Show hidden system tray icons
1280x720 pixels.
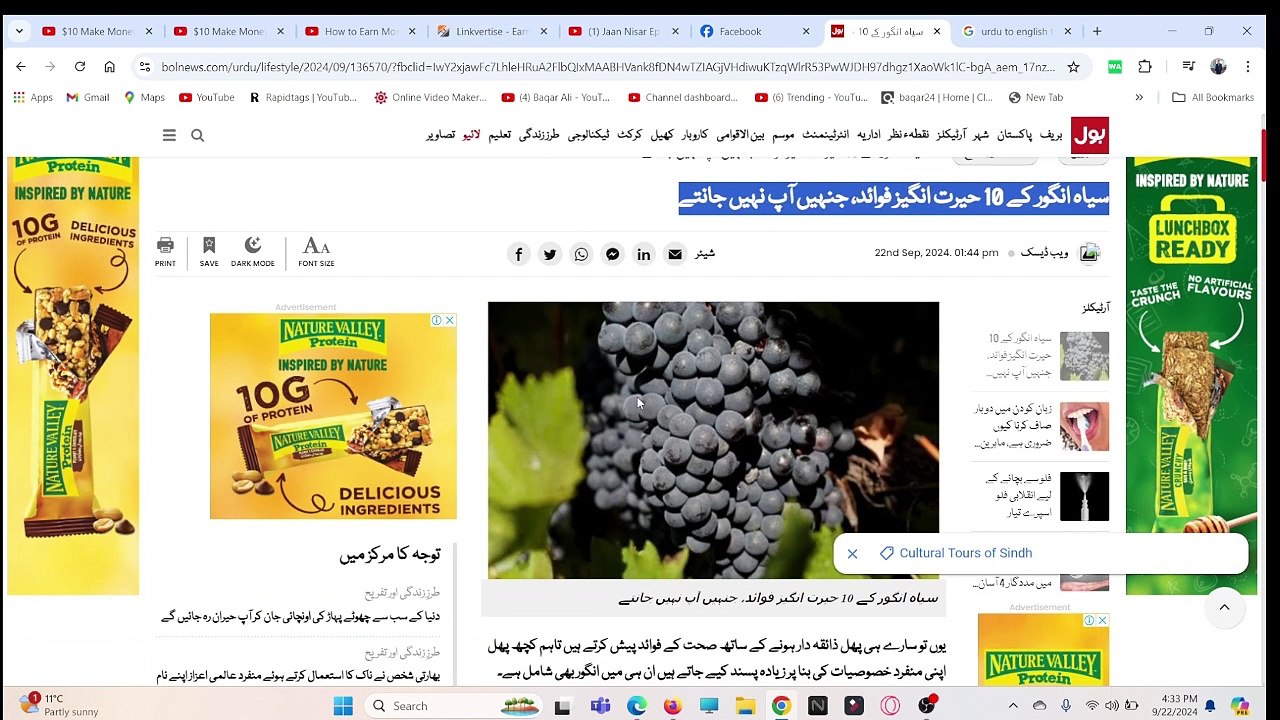[x=1013, y=706]
